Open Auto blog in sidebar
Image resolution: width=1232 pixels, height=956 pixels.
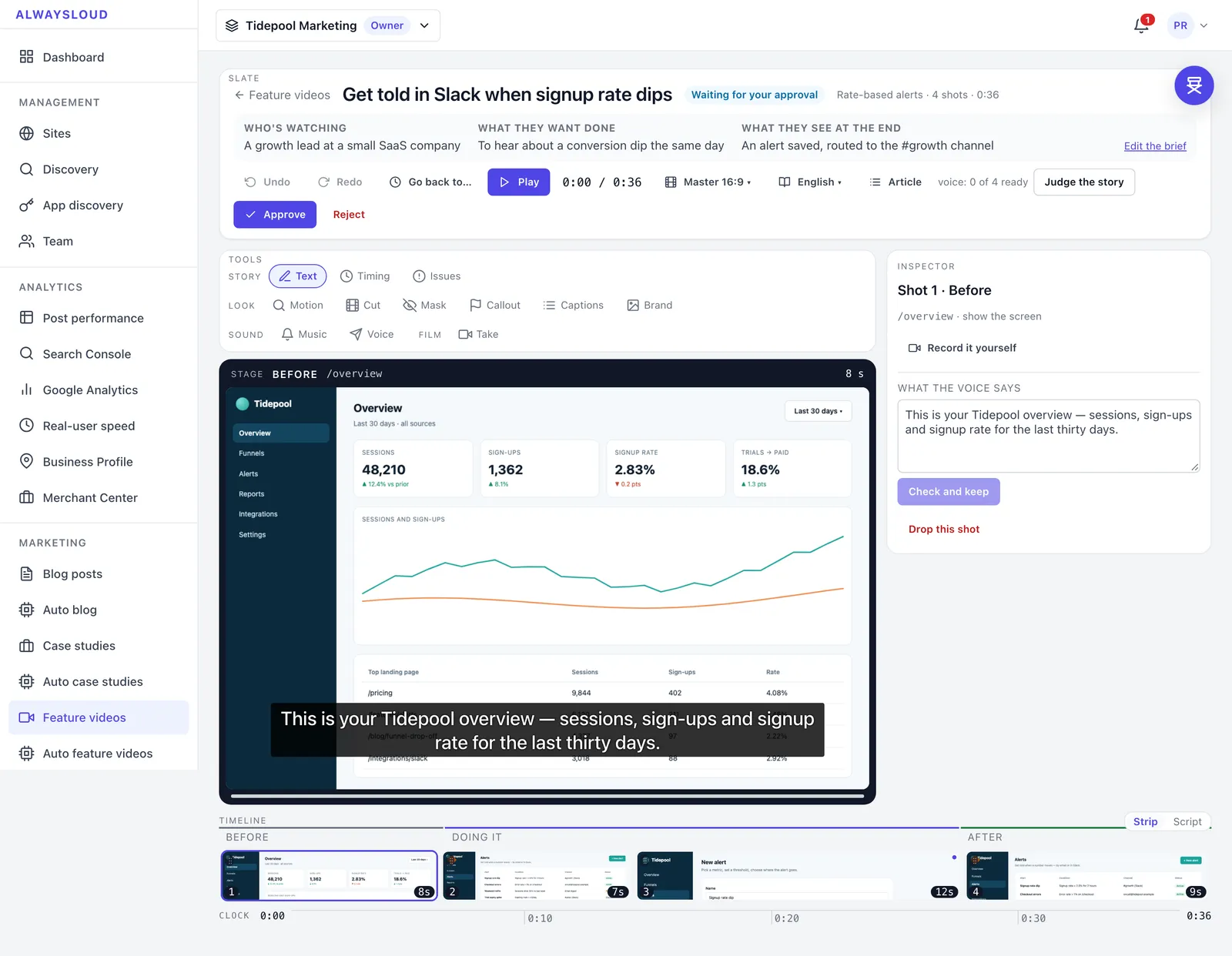tap(99, 610)
